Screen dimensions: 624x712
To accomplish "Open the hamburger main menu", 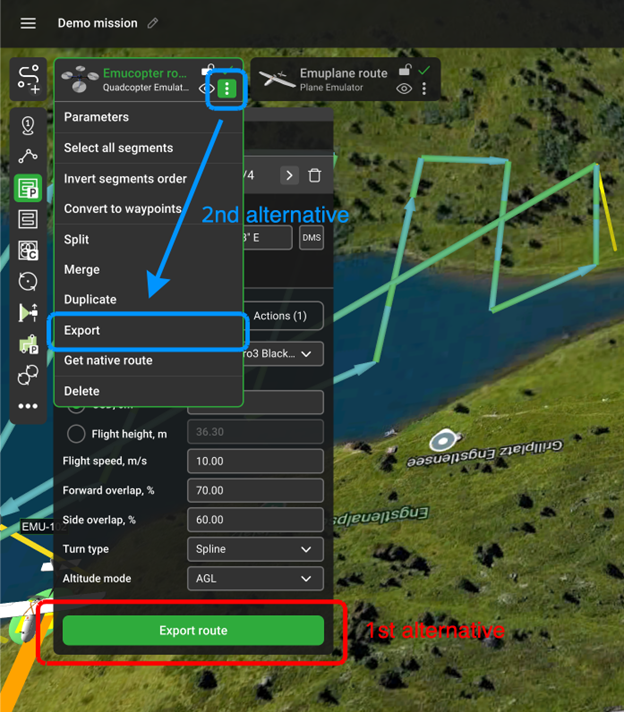I will pos(28,23).
